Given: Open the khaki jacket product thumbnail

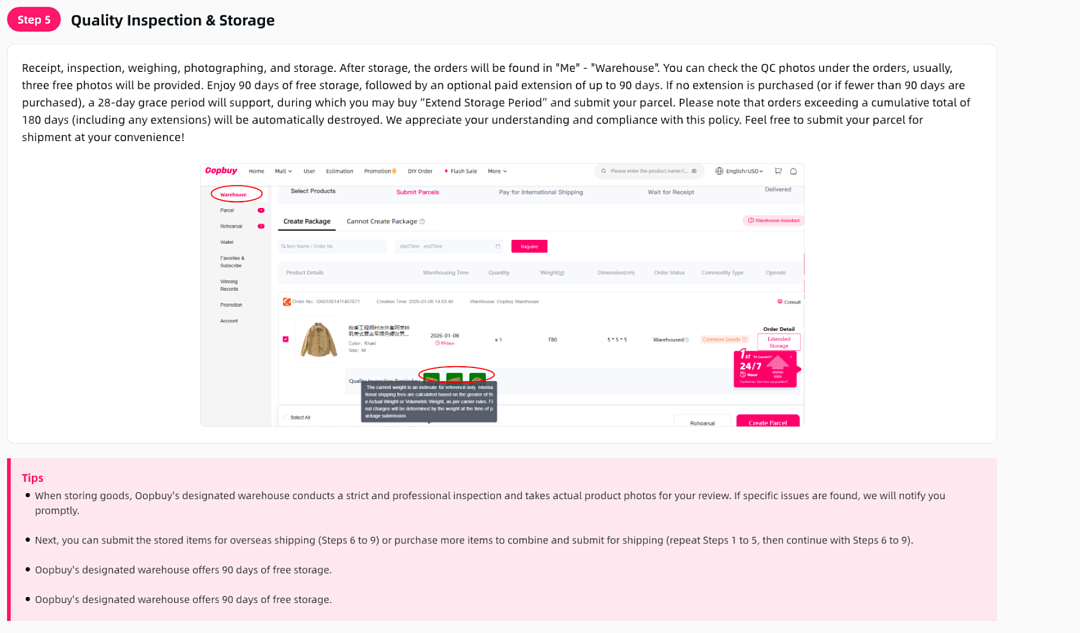Looking at the screenshot, I should coord(319,339).
